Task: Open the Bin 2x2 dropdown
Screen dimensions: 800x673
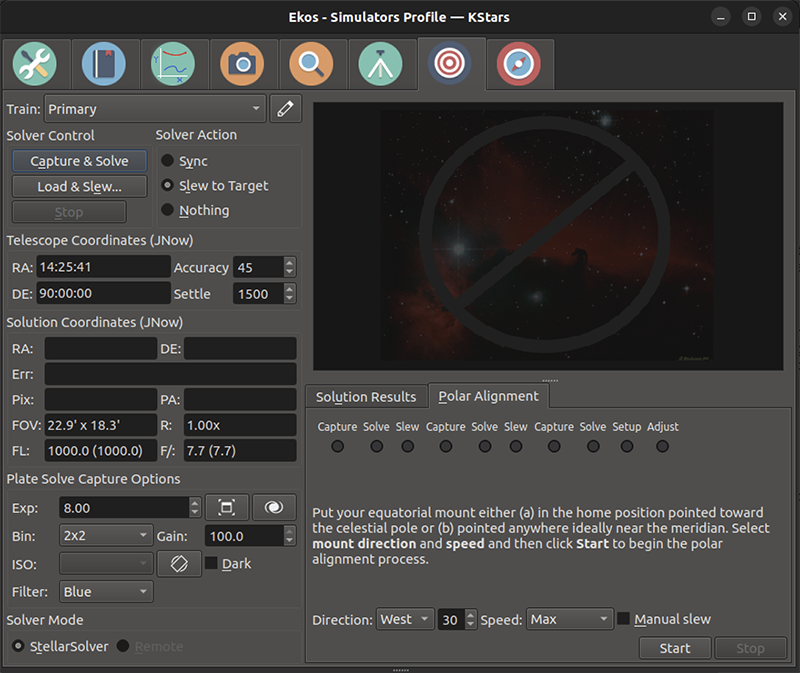Action: coord(105,536)
